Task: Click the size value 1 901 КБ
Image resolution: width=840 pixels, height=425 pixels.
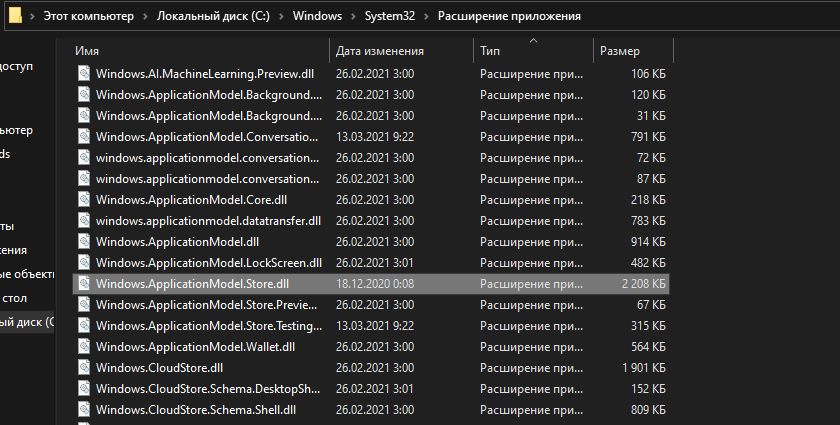Action: pos(643,368)
